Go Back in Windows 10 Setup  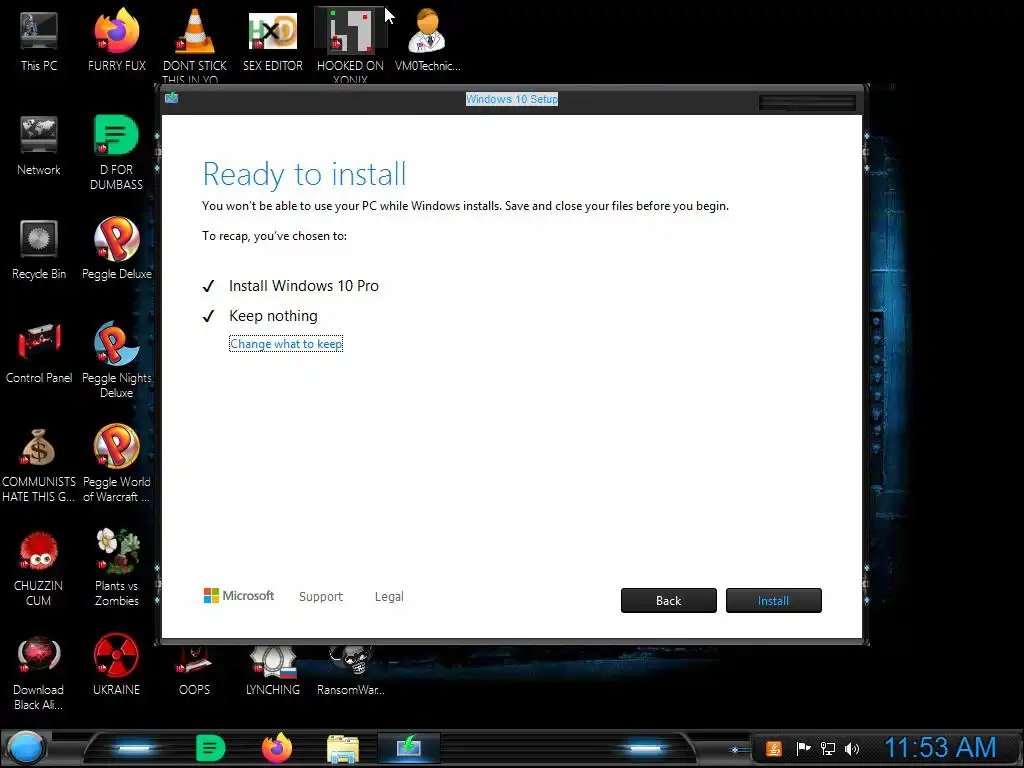(668, 600)
